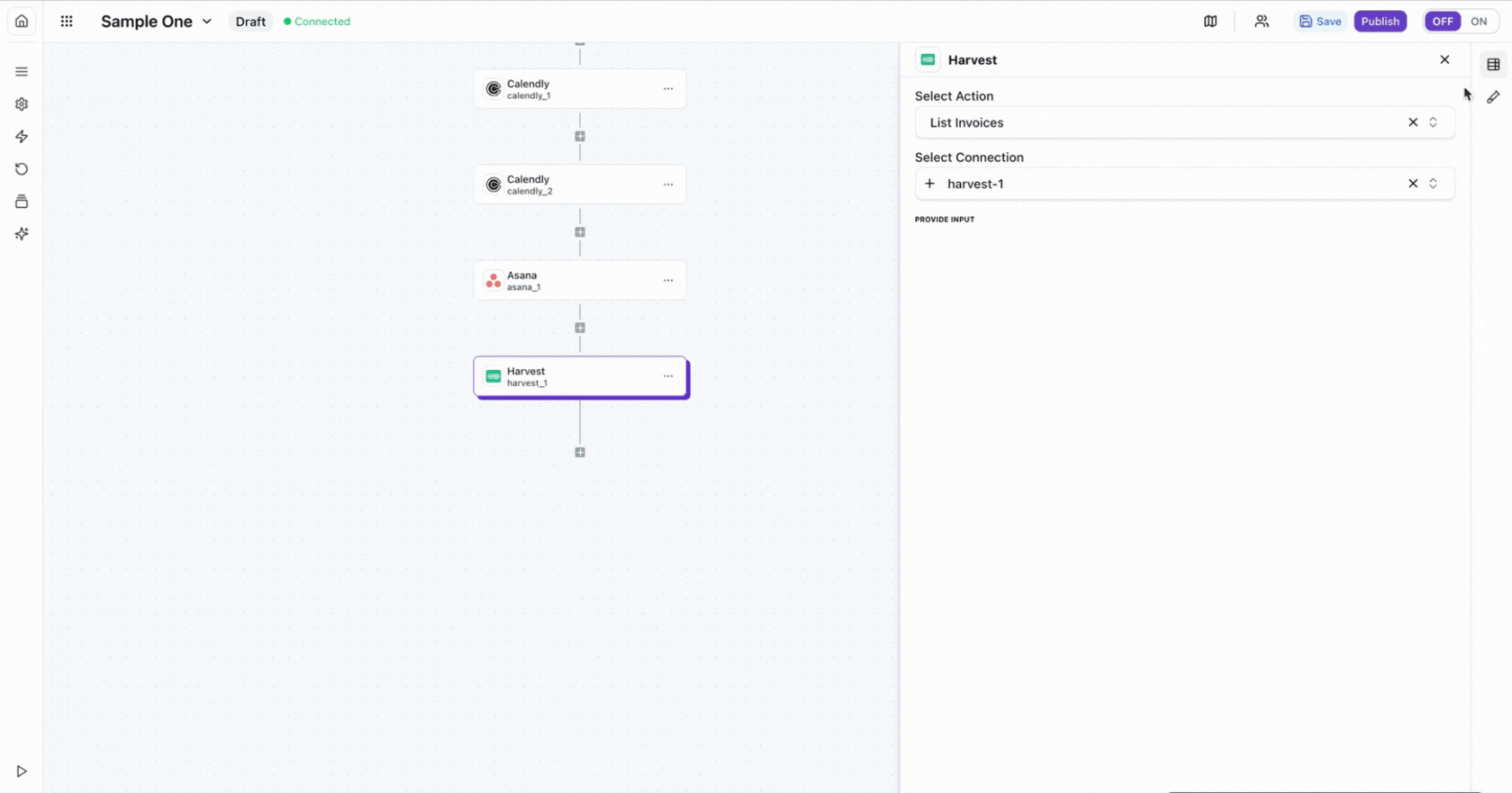Click the pencil edit icon on right edge
This screenshot has height=793, width=1512.
pos(1493,97)
